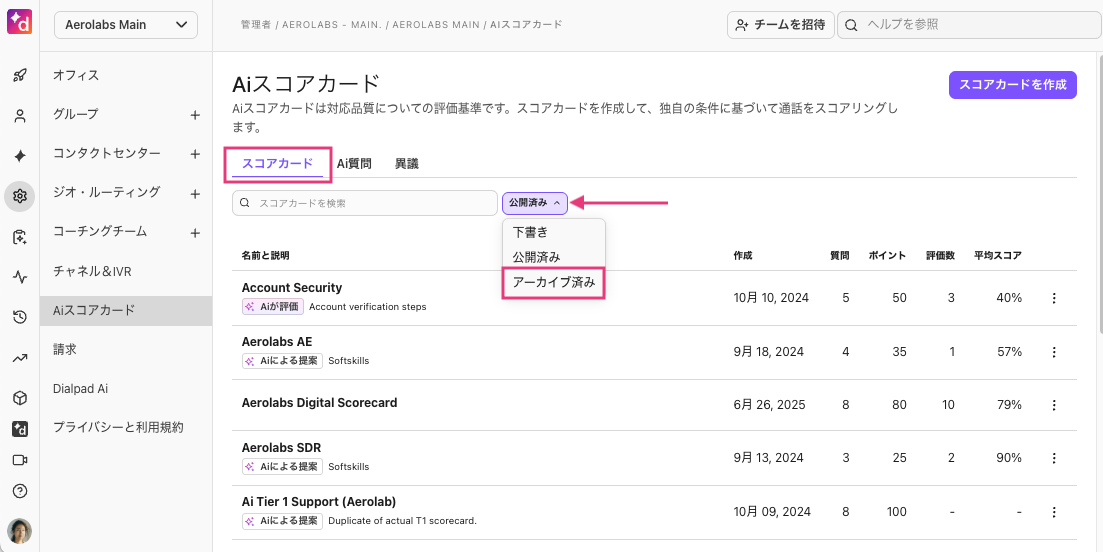Image resolution: width=1103 pixels, height=552 pixels.
Task: Click the 名前と説明 column header
Action: pos(264,255)
